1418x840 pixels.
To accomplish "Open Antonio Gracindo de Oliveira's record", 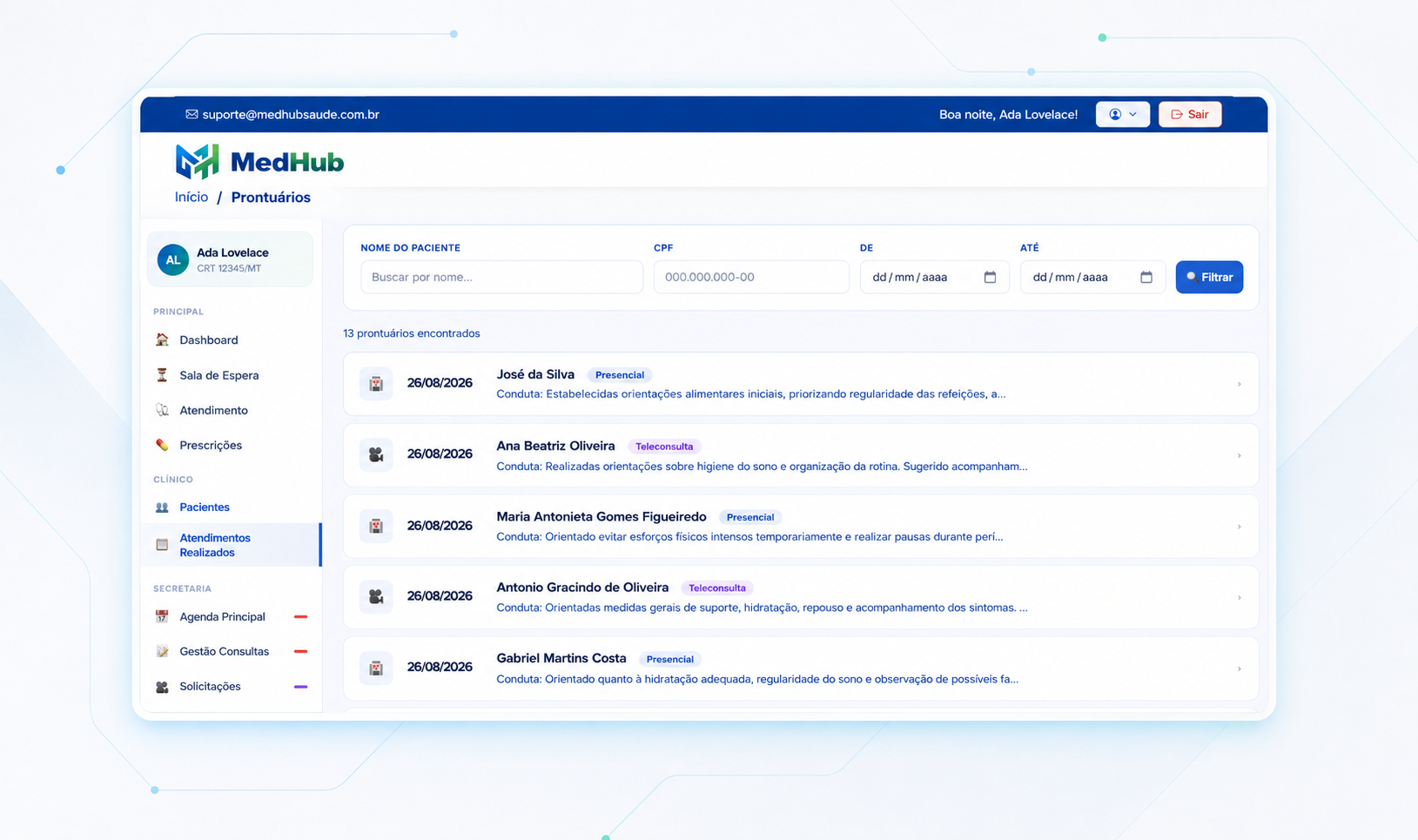I will [801, 597].
